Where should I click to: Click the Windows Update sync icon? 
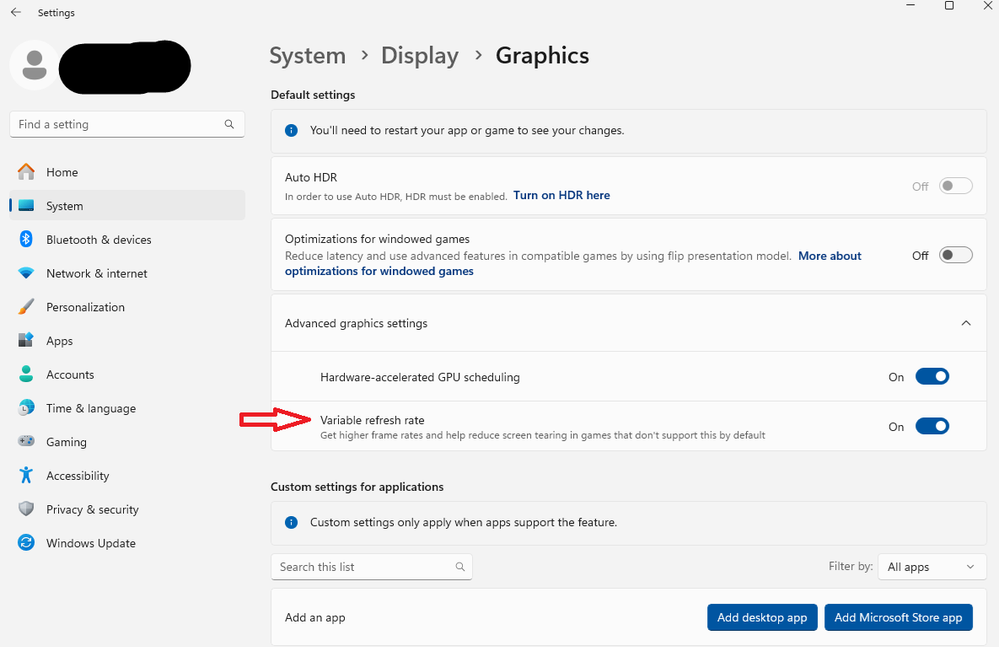26,543
